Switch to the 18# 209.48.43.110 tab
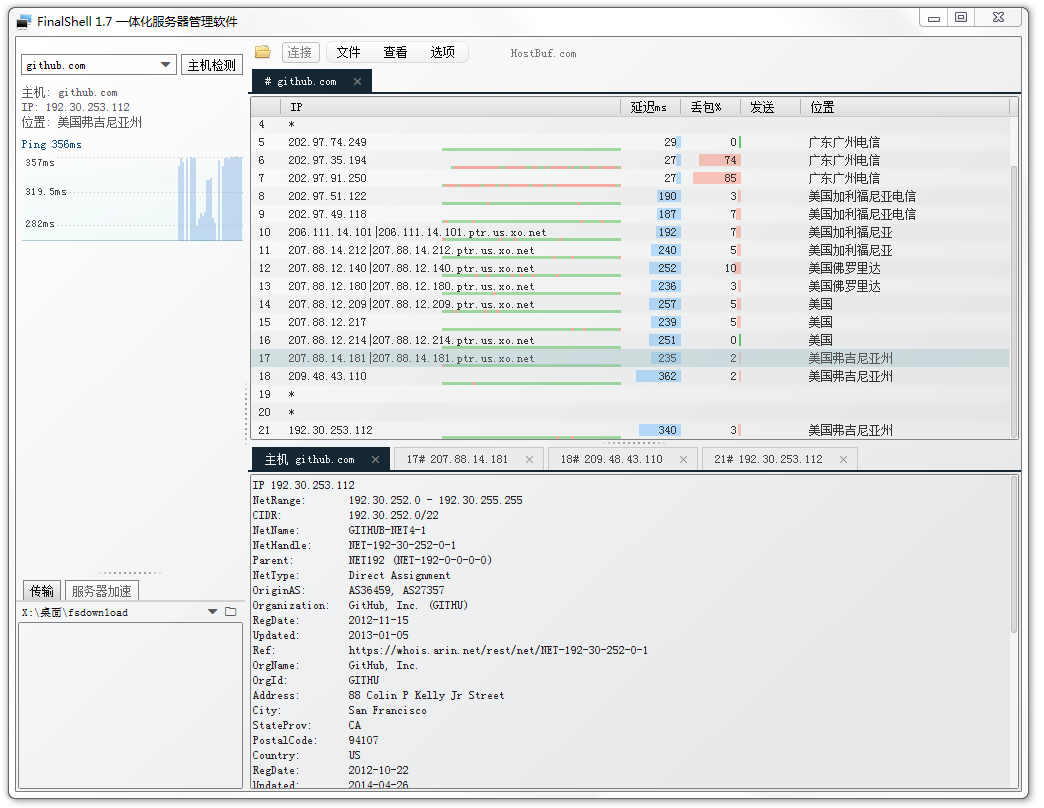This screenshot has height=808, width=1044. (611, 459)
